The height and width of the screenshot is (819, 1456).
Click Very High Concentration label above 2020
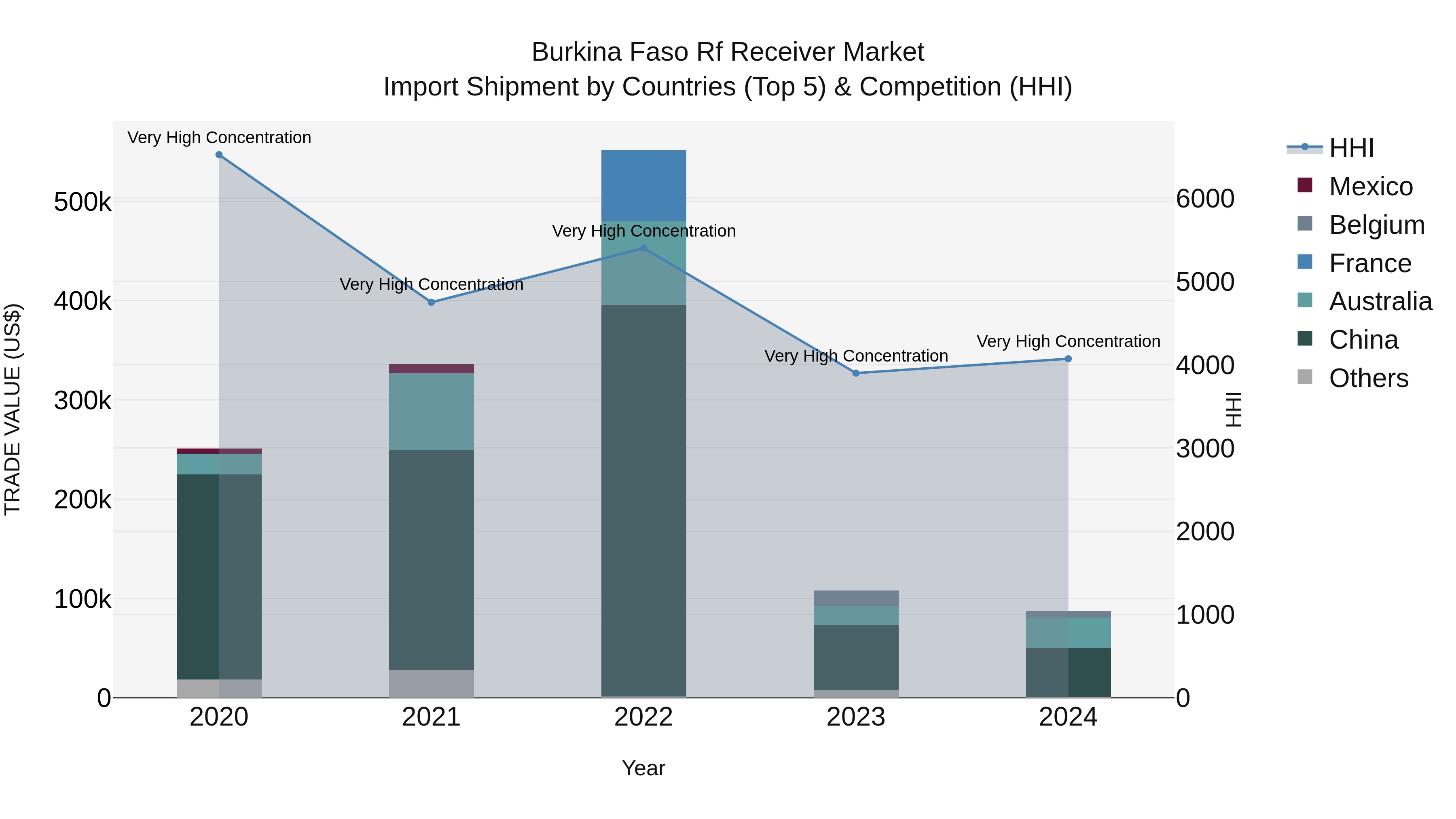[219, 138]
